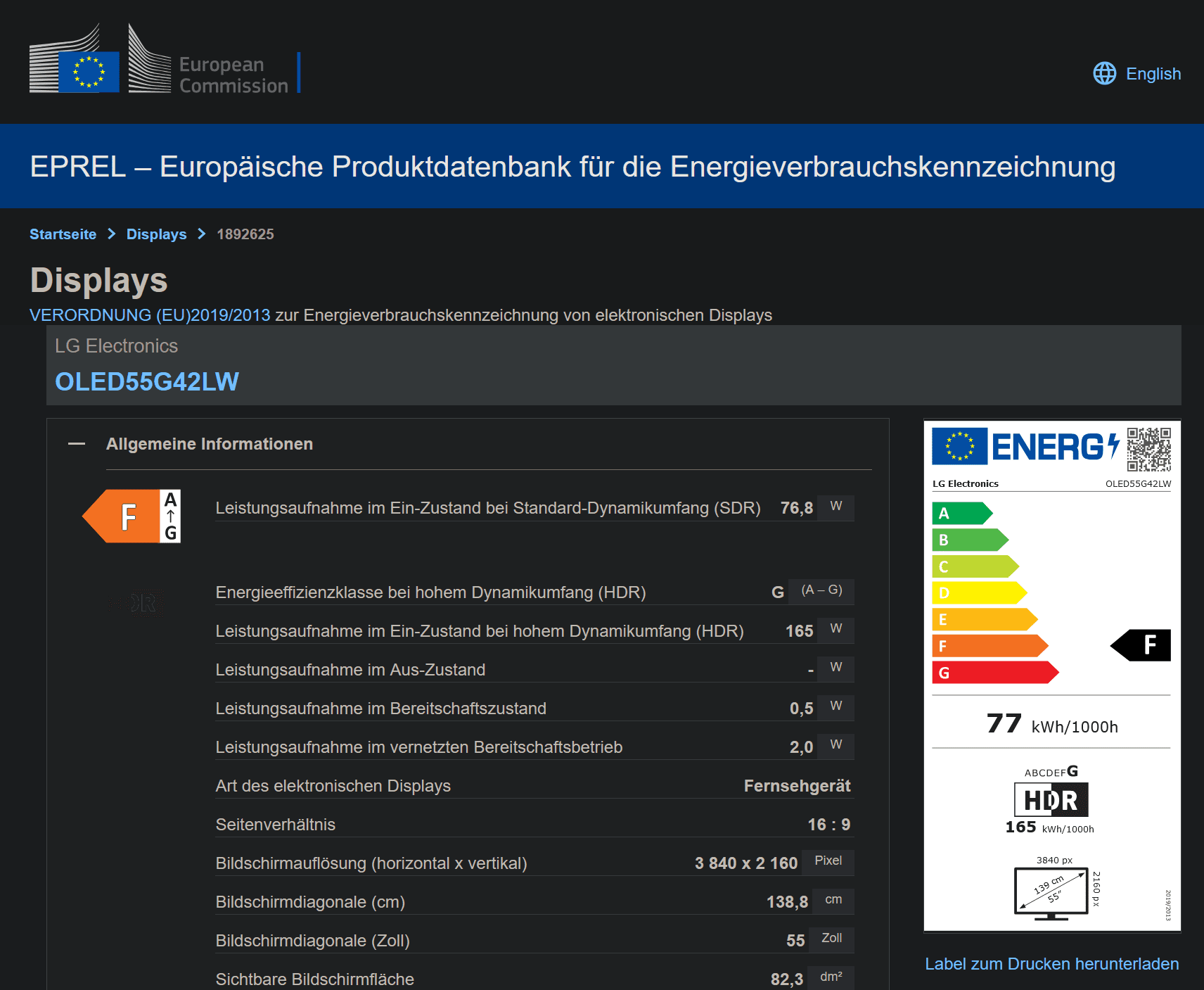Viewport: 1204px width, 990px height.
Task: Open VERORDNUNG (EU)2019/2013 regulation link
Action: coord(150,315)
